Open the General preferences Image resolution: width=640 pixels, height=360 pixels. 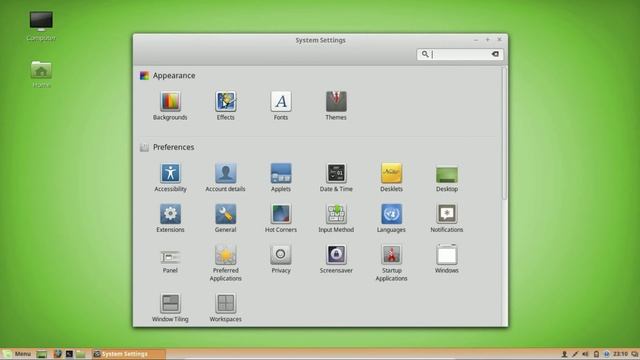coord(225,218)
